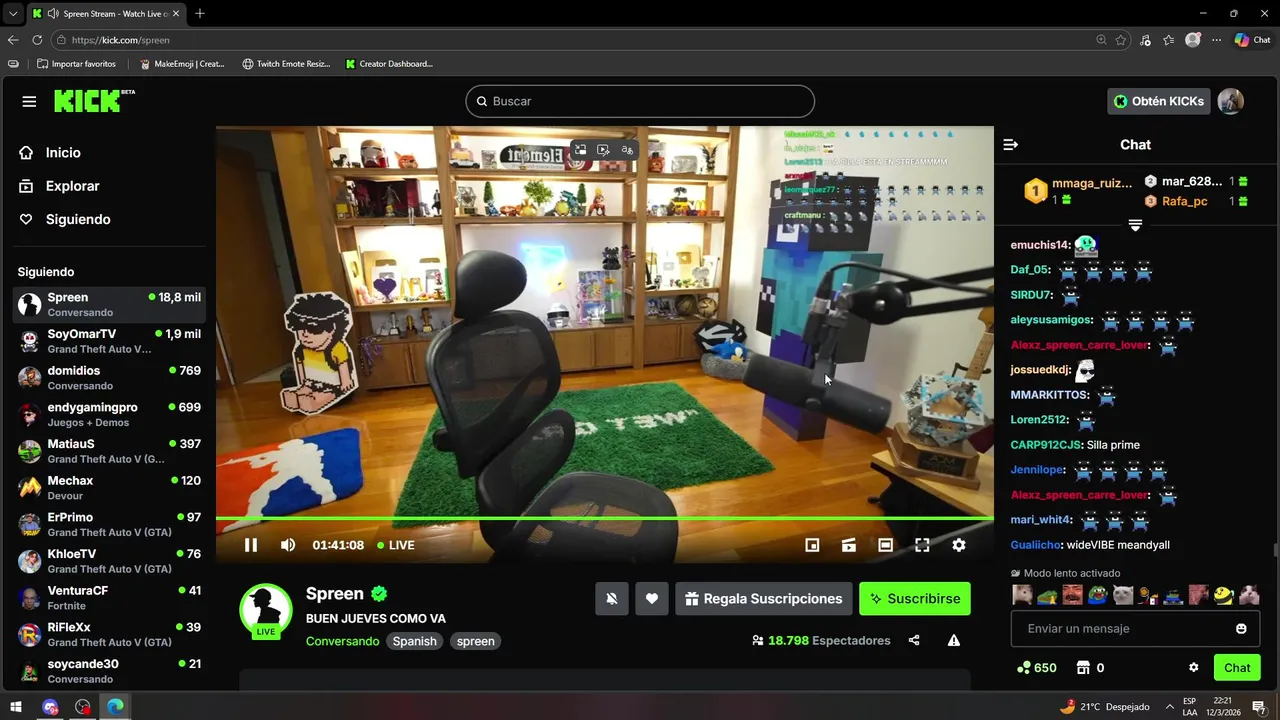Select the spreen tag
Image resolution: width=1280 pixels, height=720 pixels.
pos(476,641)
